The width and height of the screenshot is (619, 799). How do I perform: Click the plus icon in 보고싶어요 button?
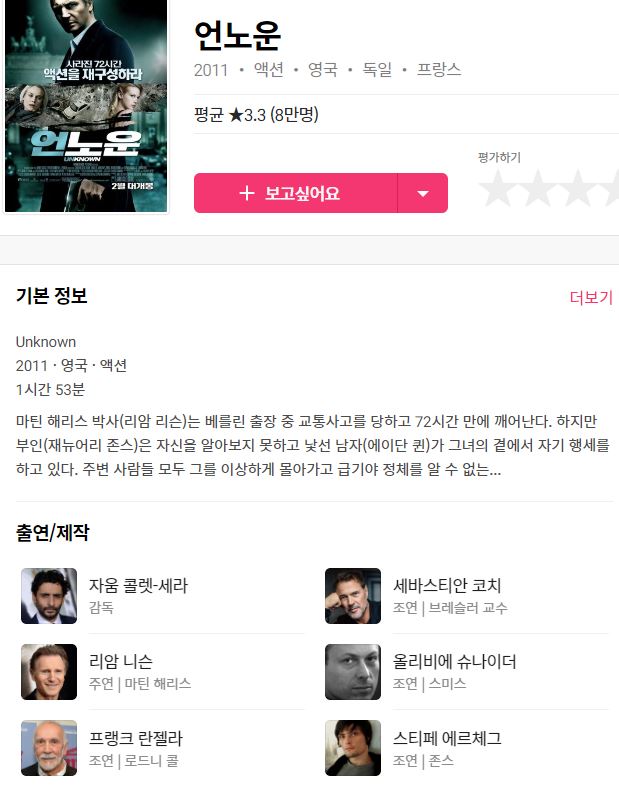[247, 193]
